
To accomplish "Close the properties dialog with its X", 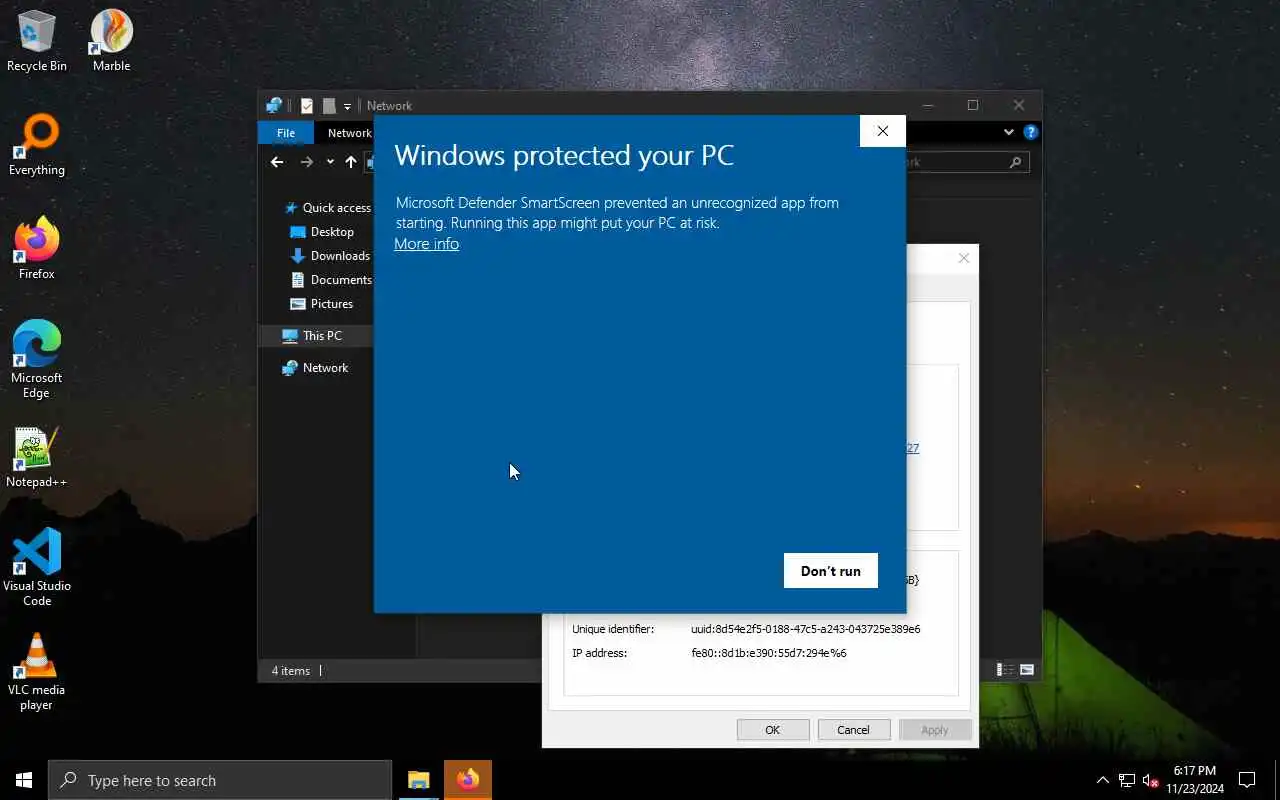I will tap(964, 258).
